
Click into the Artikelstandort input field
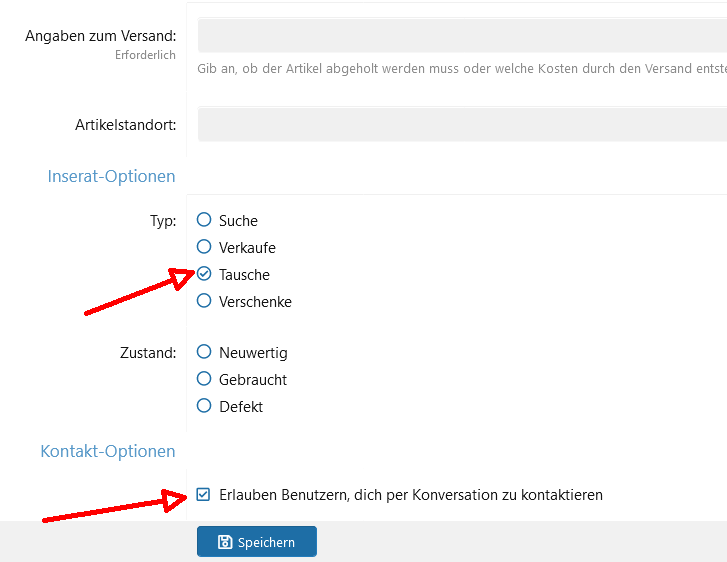[462, 124]
